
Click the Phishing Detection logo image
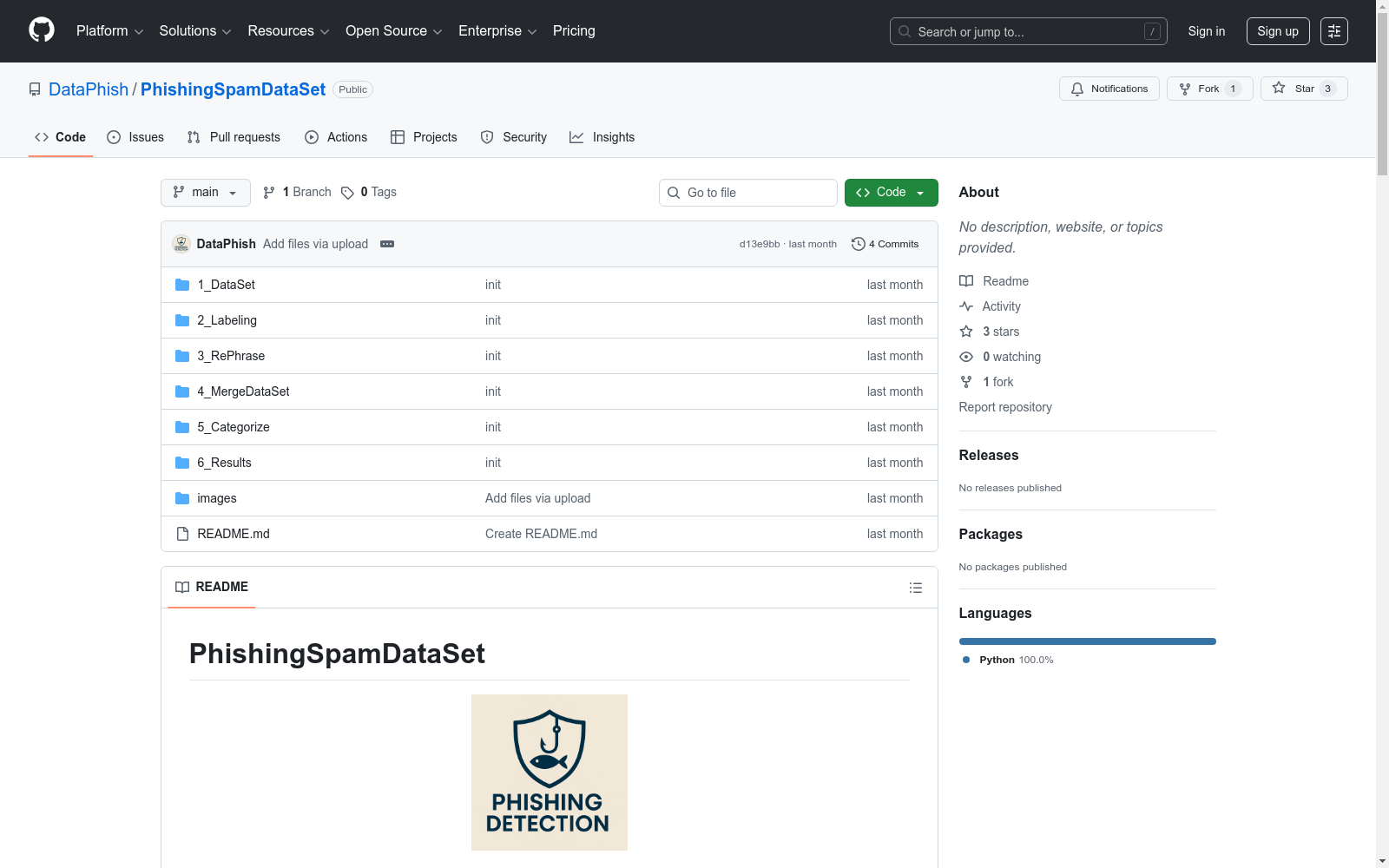pyautogui.click(x=550, y=773)
